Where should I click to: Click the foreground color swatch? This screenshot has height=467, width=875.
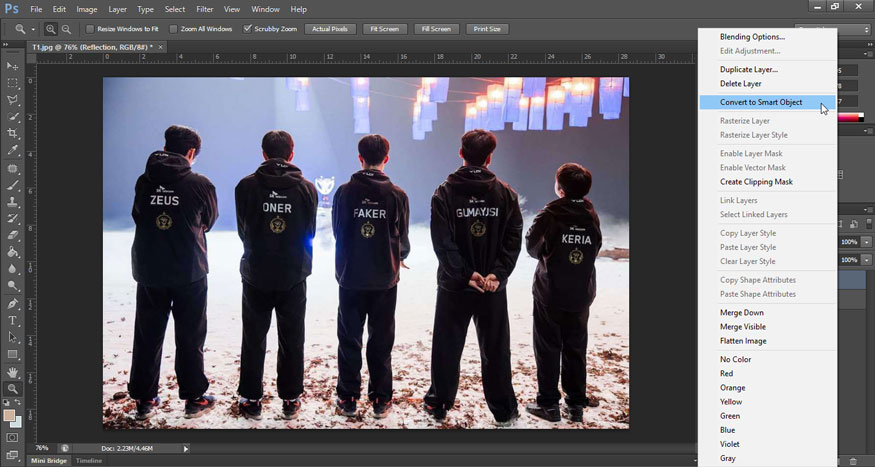pyautogui.click(x=10, y=415)
